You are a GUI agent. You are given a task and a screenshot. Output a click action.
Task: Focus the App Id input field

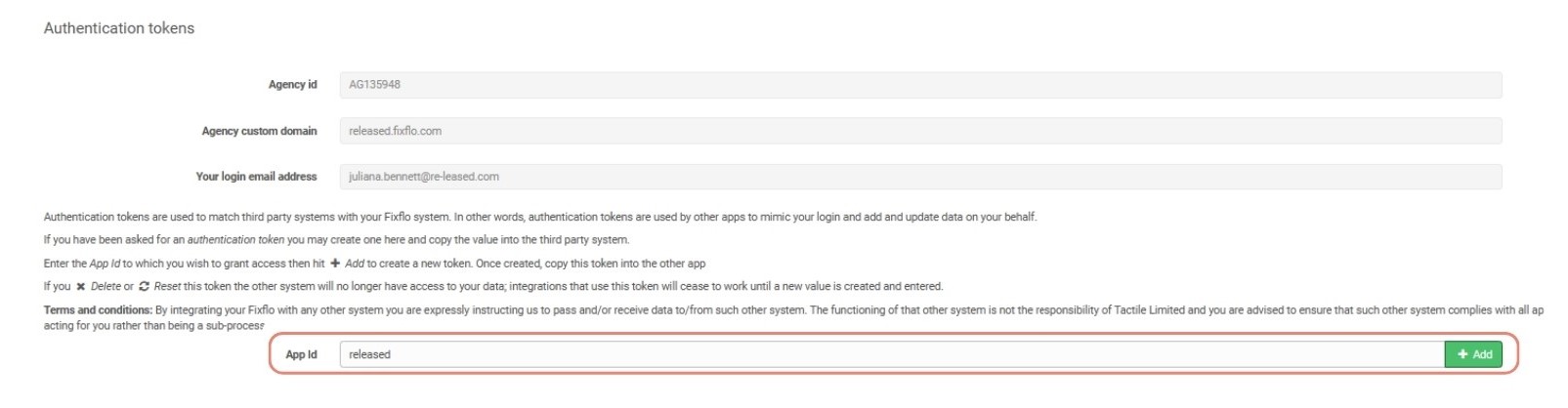pos(892,354)
